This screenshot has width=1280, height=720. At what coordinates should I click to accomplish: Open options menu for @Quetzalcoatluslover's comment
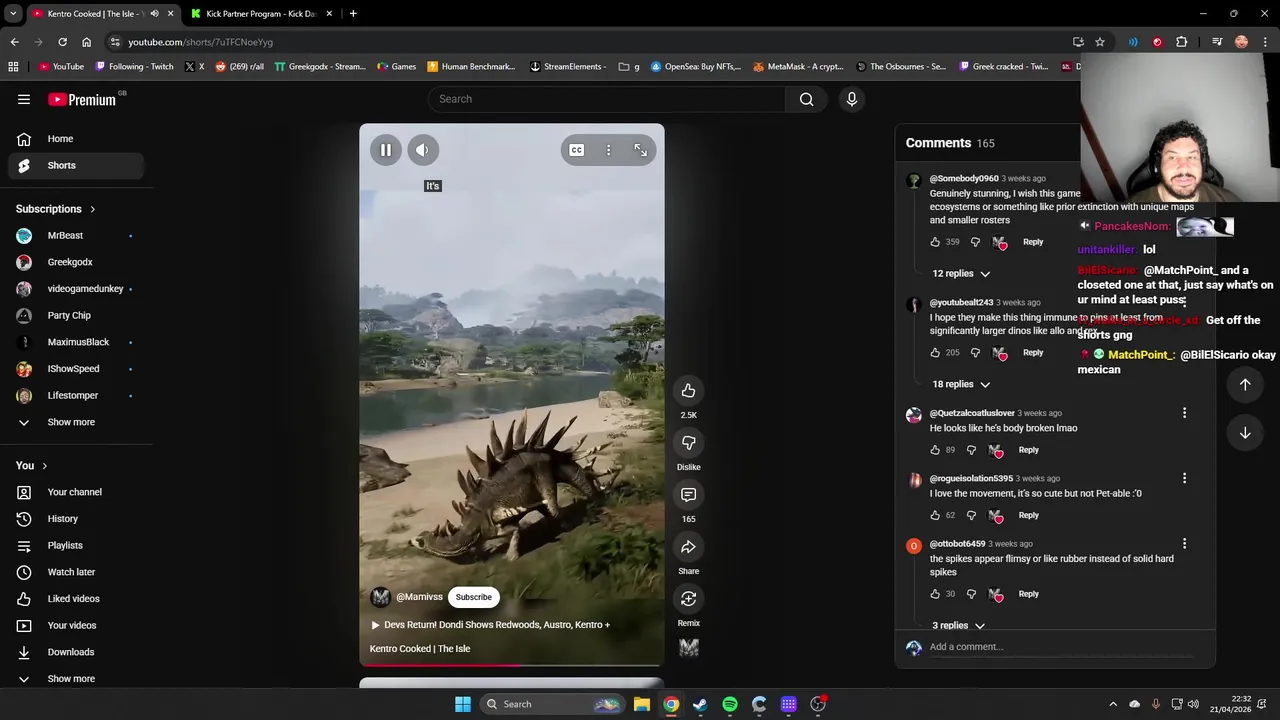1184,413
